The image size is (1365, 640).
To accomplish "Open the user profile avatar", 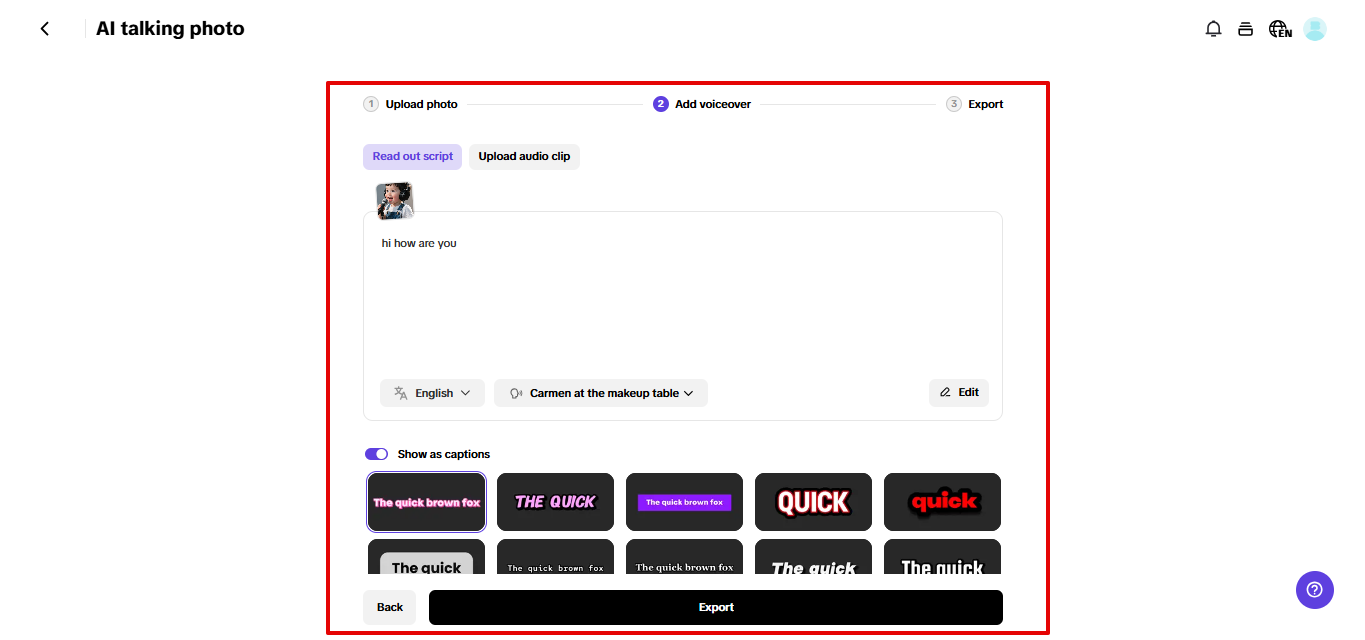I will point(1315,29).
